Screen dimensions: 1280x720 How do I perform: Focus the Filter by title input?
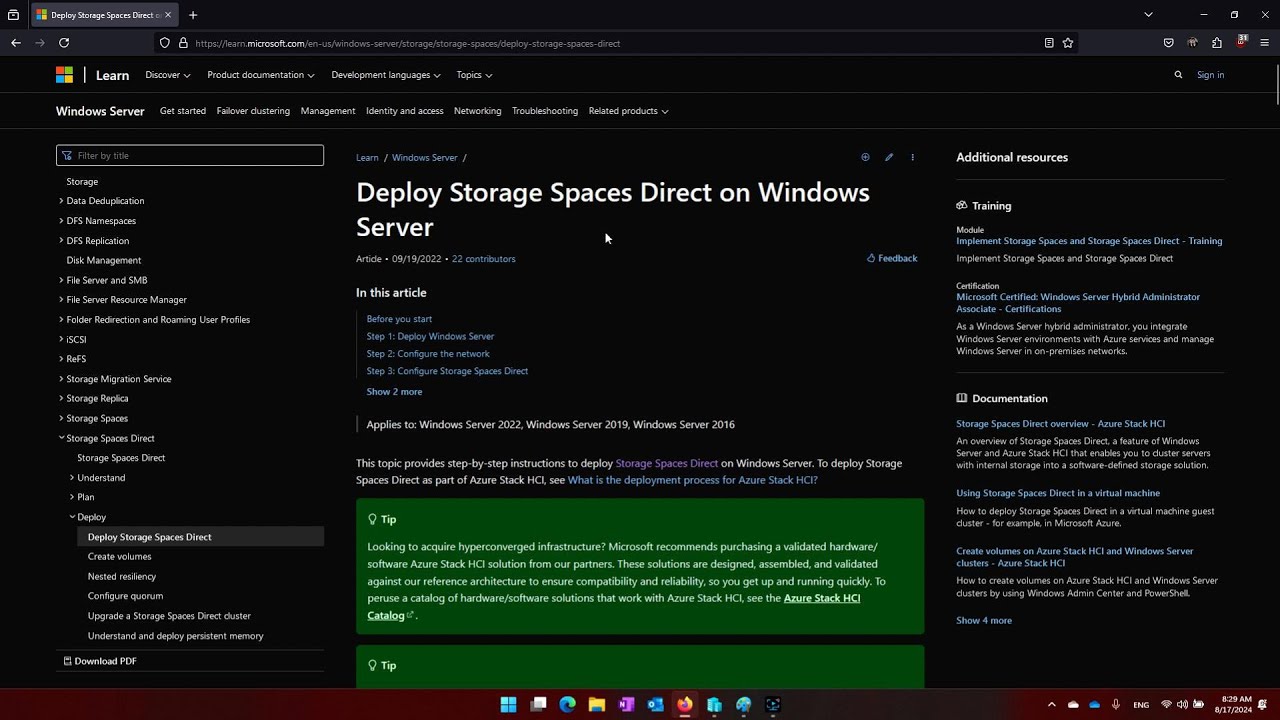190,156
